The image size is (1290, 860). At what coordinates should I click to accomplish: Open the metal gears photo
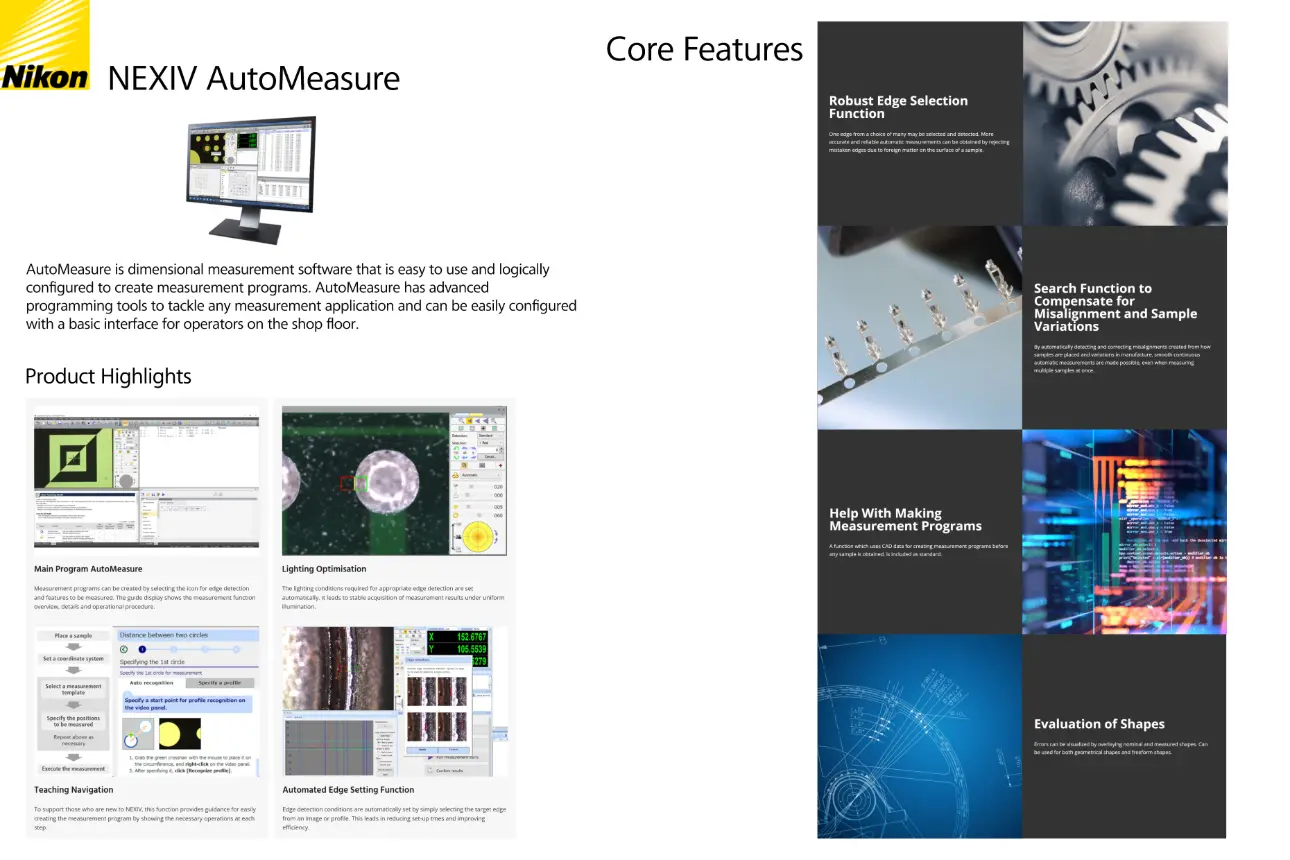[x=1124, y=123]
